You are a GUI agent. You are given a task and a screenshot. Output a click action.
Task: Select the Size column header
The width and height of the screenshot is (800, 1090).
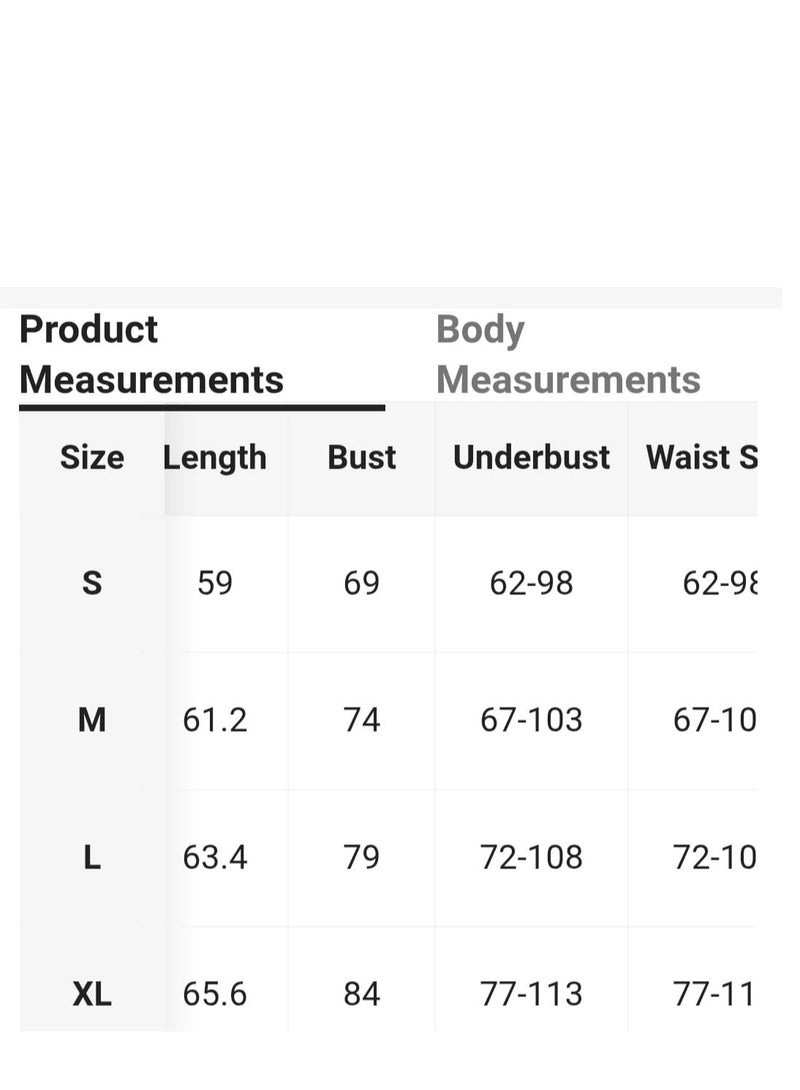click(92, 457)
